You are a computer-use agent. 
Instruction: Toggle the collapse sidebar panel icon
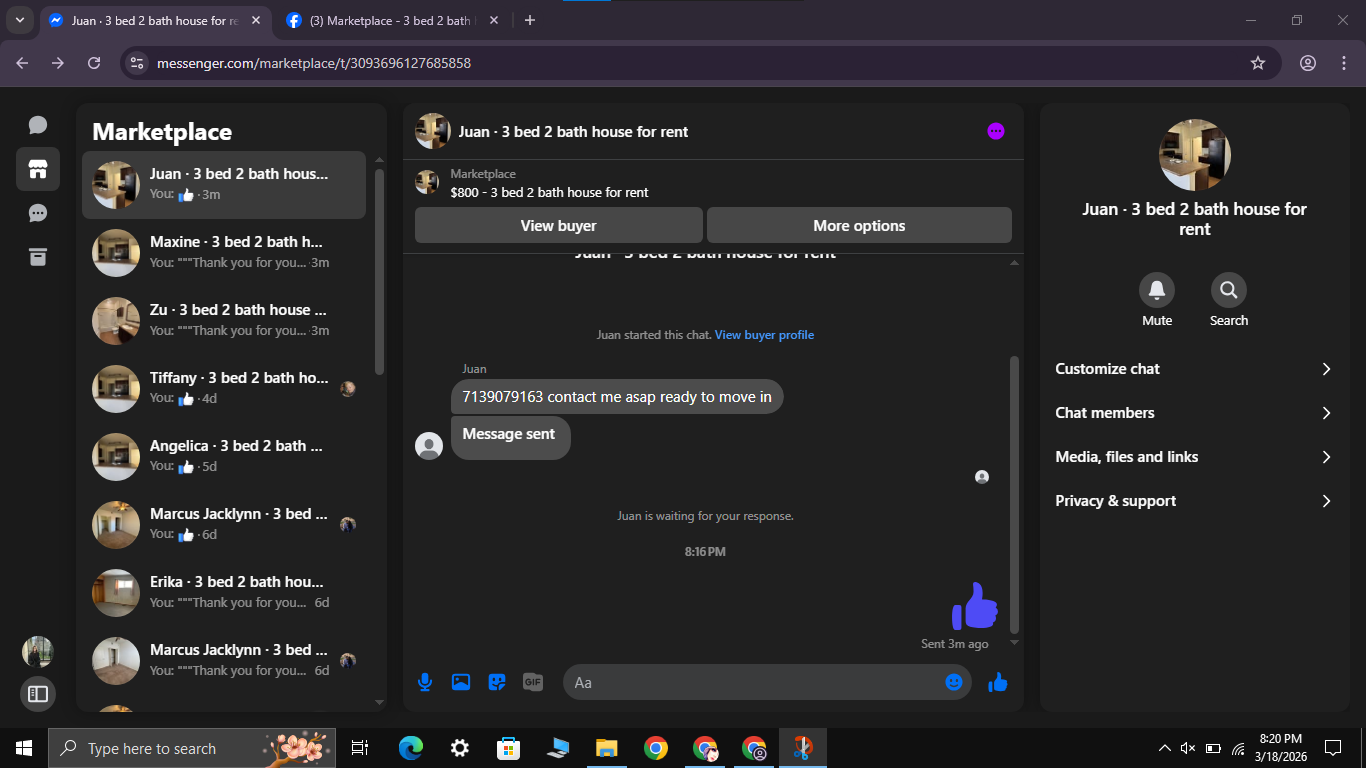pos(38,693)
